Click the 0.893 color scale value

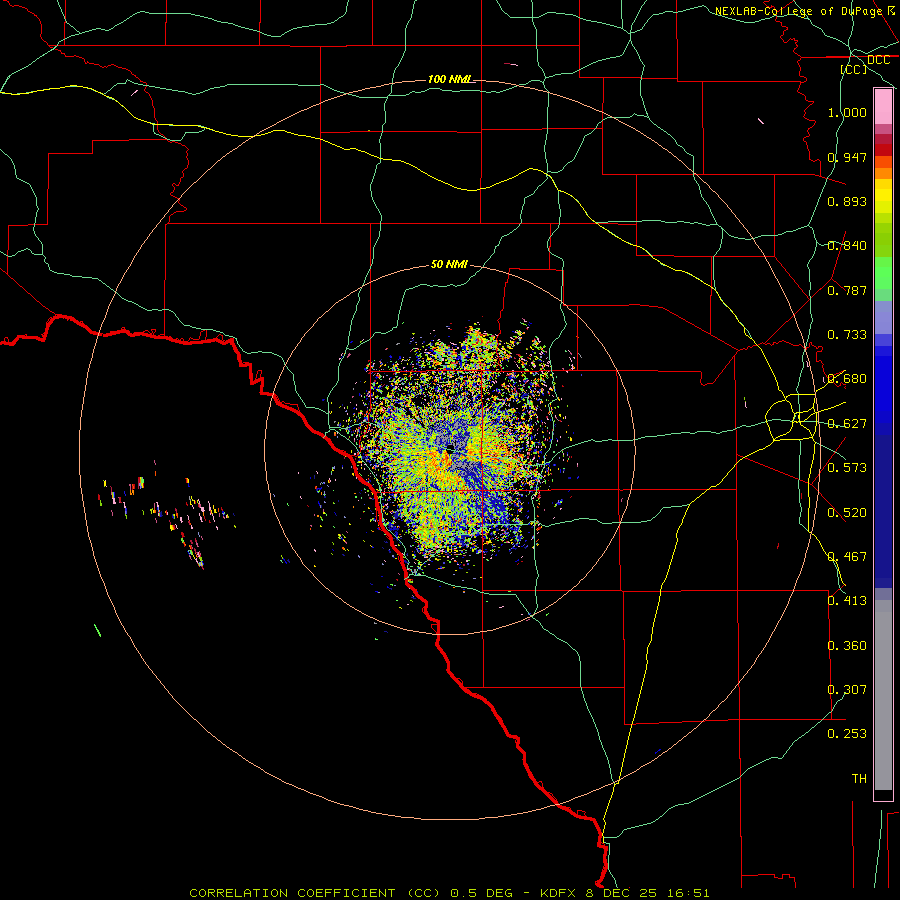[847, 201]
